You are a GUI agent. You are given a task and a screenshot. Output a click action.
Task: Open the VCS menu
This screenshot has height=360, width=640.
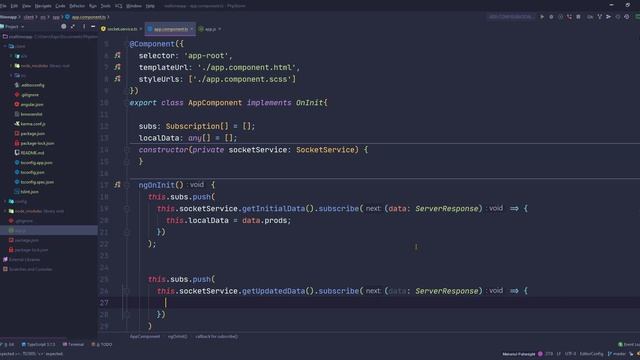pos(118,6)
